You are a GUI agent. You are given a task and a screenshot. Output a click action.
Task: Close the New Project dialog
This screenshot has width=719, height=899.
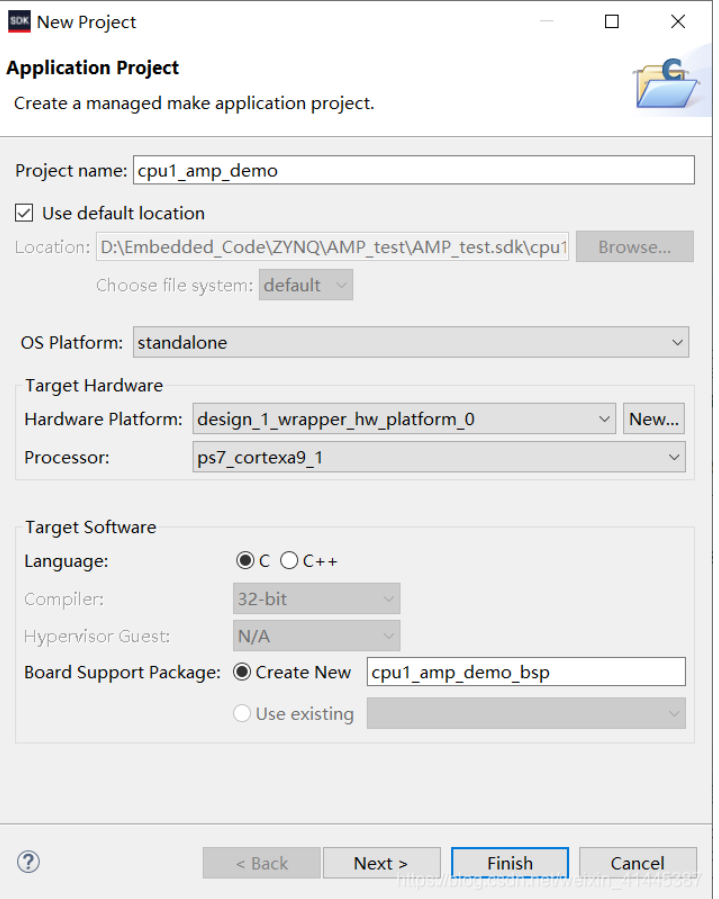[678, 21]
